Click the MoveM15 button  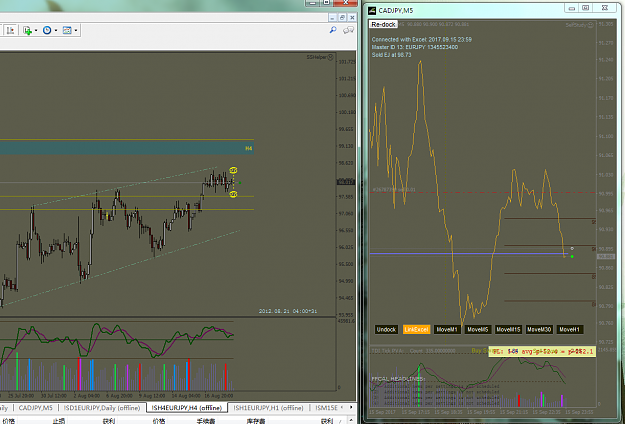(x=508, y=330)
